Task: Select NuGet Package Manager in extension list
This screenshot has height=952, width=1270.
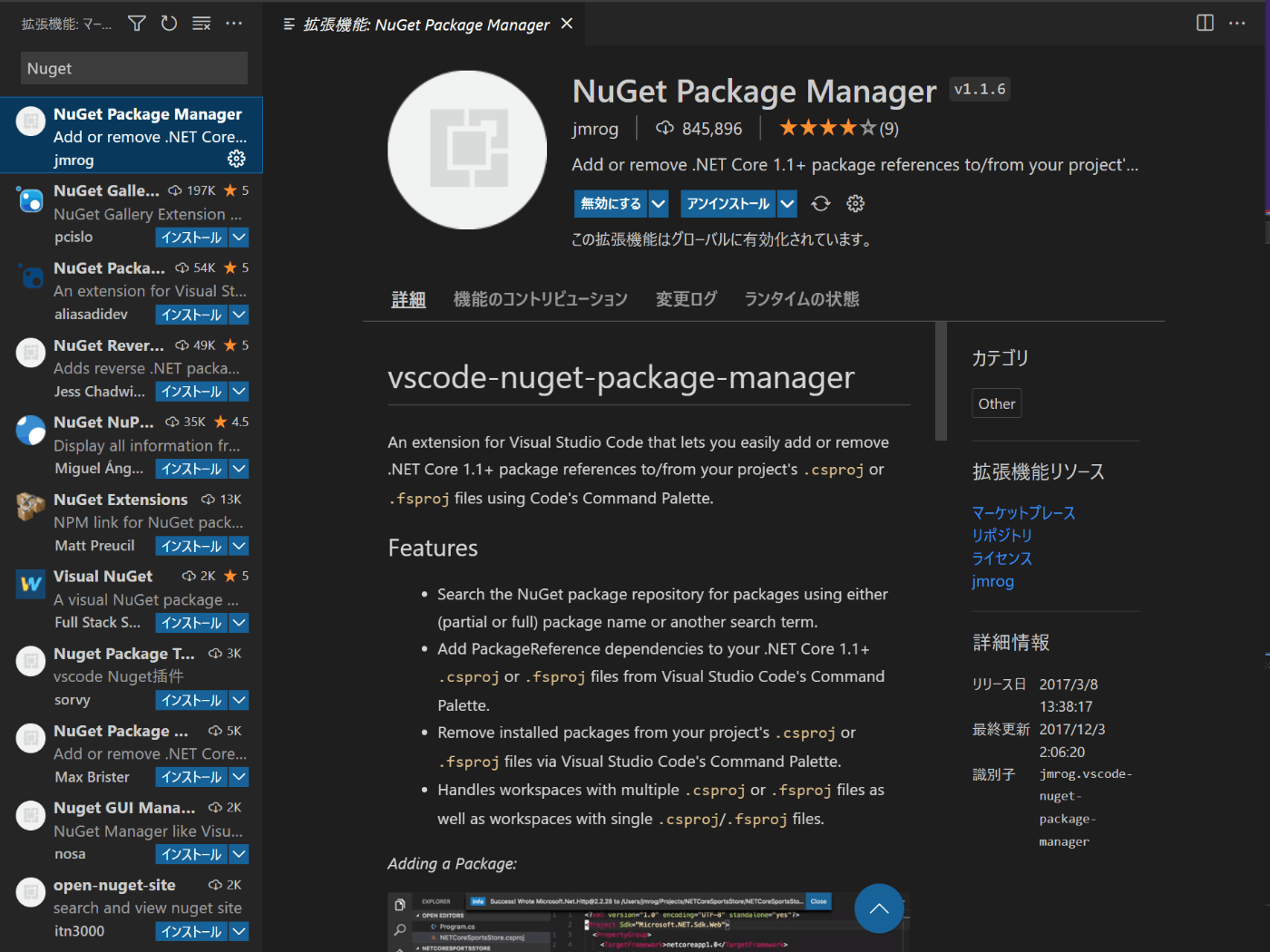Action: 132,135
